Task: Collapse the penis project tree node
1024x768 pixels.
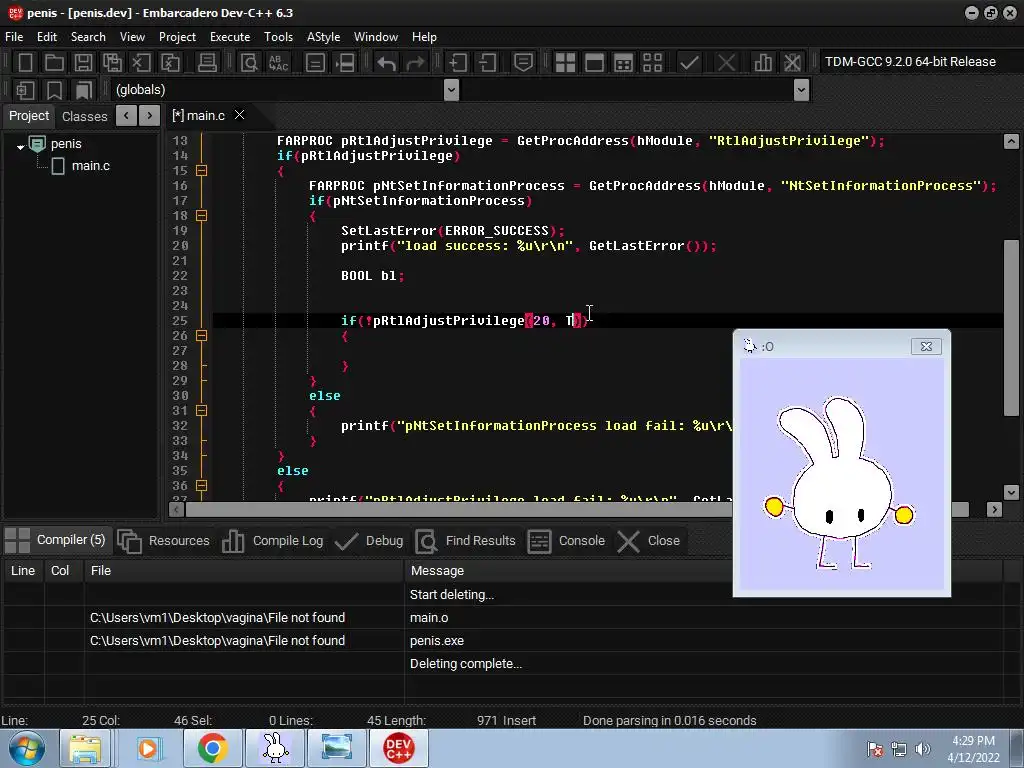Action: [20, 145]
